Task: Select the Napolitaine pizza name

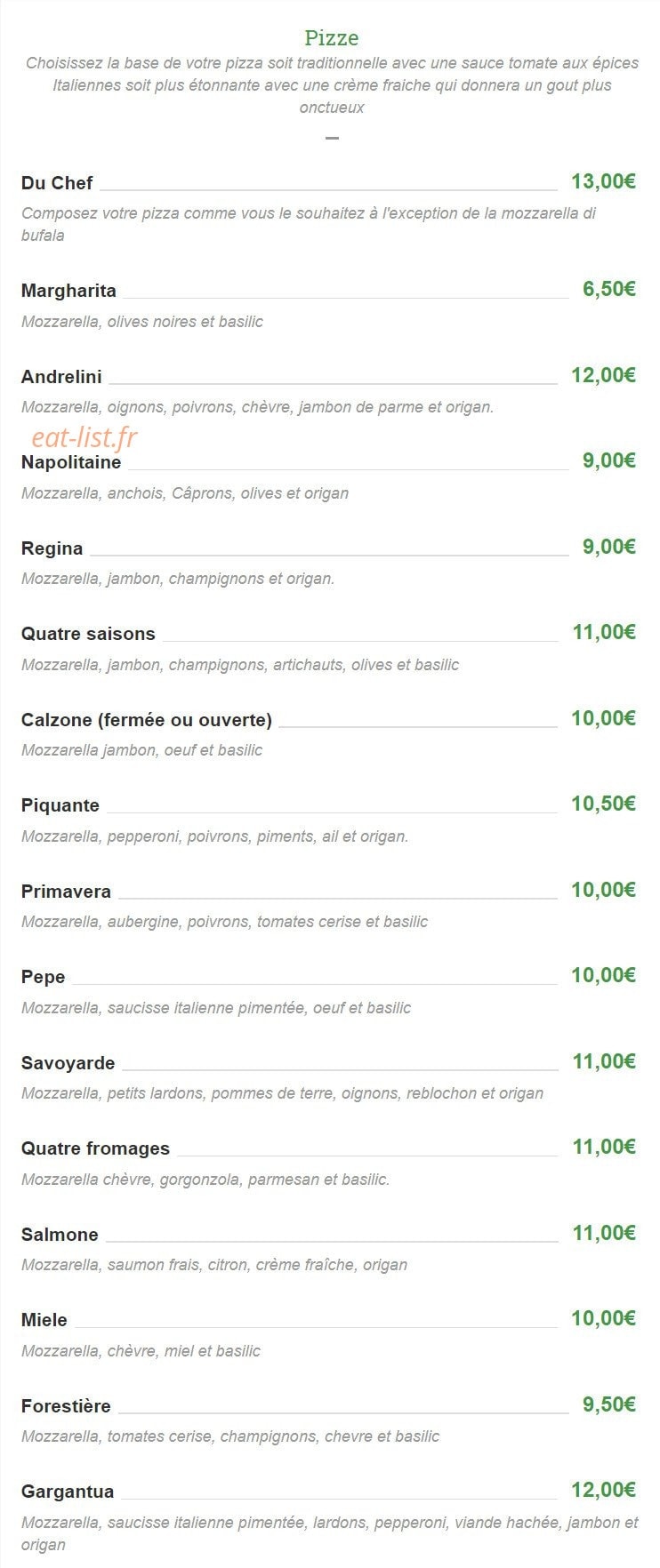Action: tap(71, 462)
